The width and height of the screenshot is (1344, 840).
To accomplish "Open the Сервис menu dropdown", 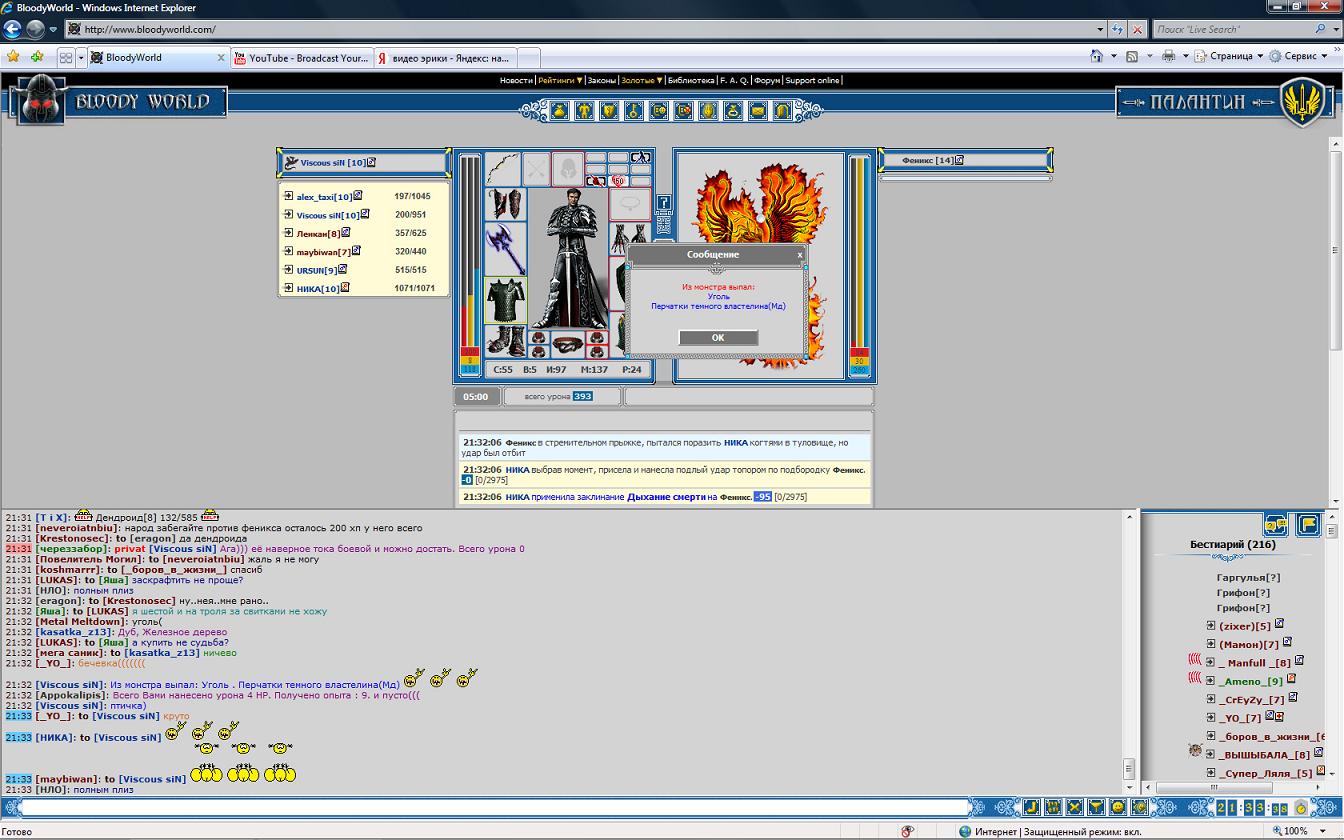I will [x=1298, y=57].
